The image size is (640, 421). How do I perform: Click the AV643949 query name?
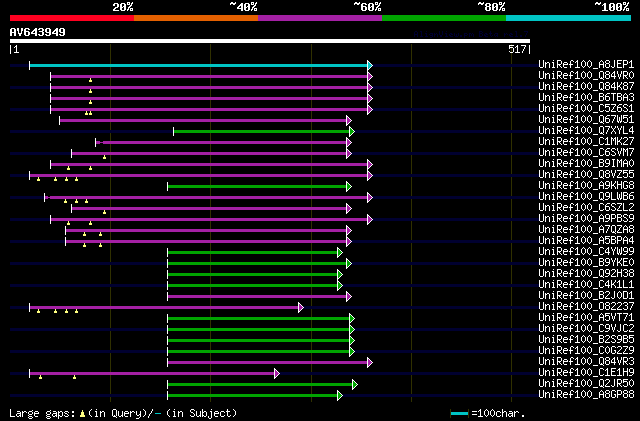tap(38, 32)
